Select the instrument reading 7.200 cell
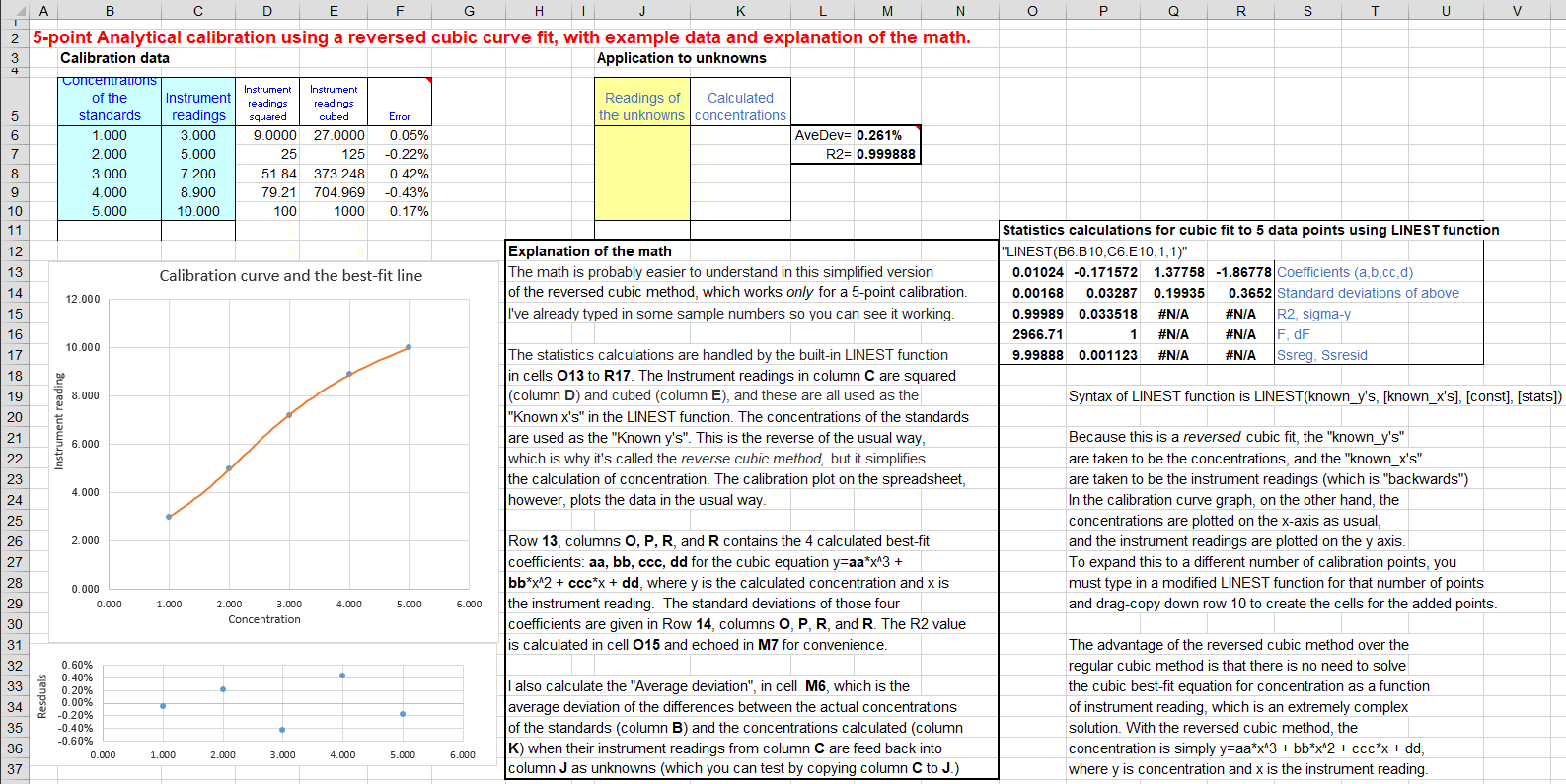1566x784 pixels. (x=198, y=174)
